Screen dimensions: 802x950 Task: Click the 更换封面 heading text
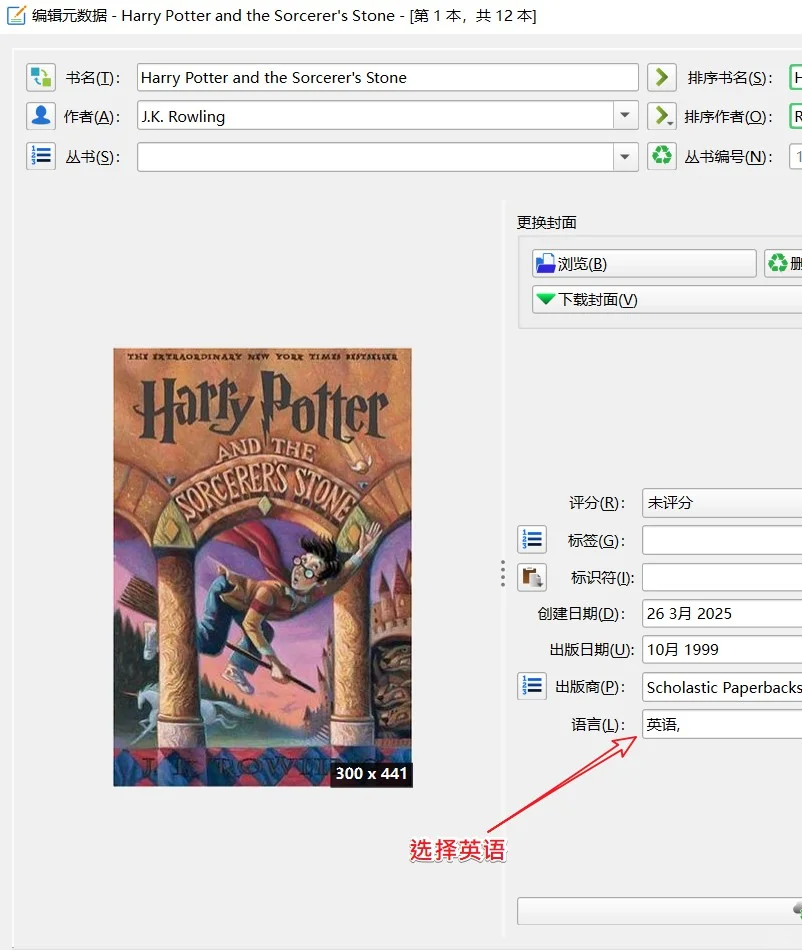pyautogui.click(x=546, y=222)
